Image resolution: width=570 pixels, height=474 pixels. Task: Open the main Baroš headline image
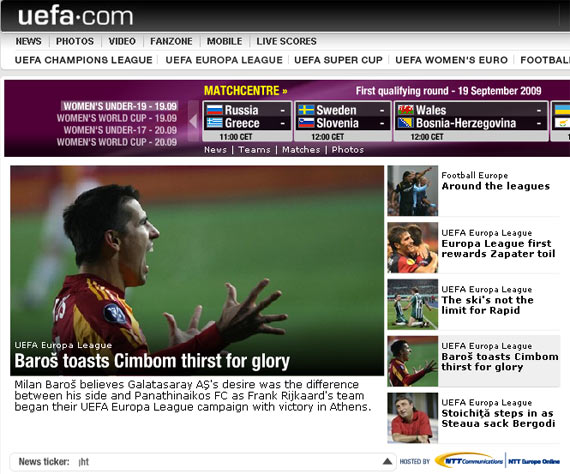pos(197,270)
